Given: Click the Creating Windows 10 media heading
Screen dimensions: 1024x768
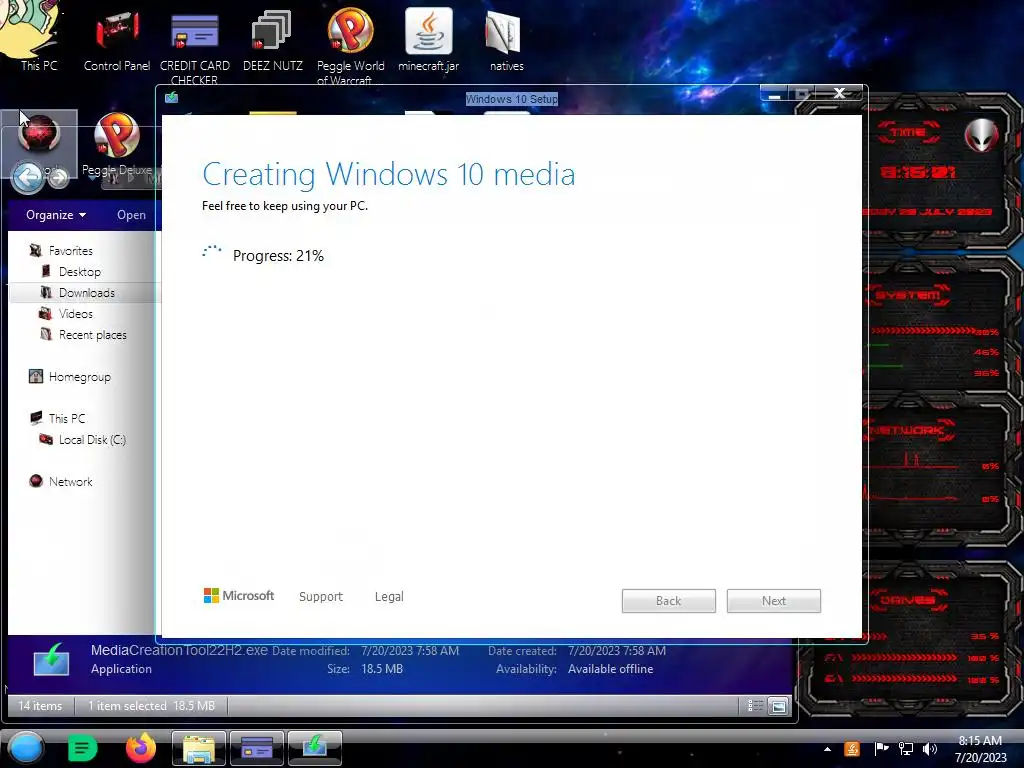Looking at the screenshot, I should pos(389,174).
